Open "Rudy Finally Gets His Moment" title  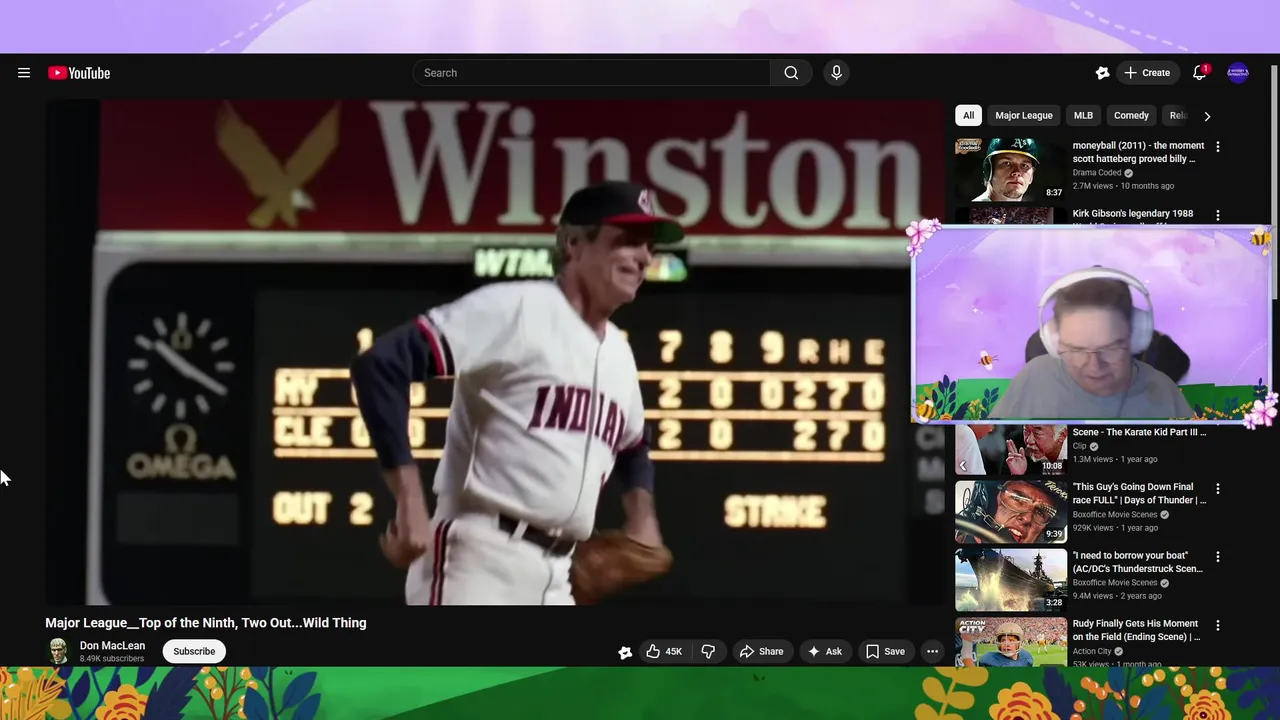1136,630
